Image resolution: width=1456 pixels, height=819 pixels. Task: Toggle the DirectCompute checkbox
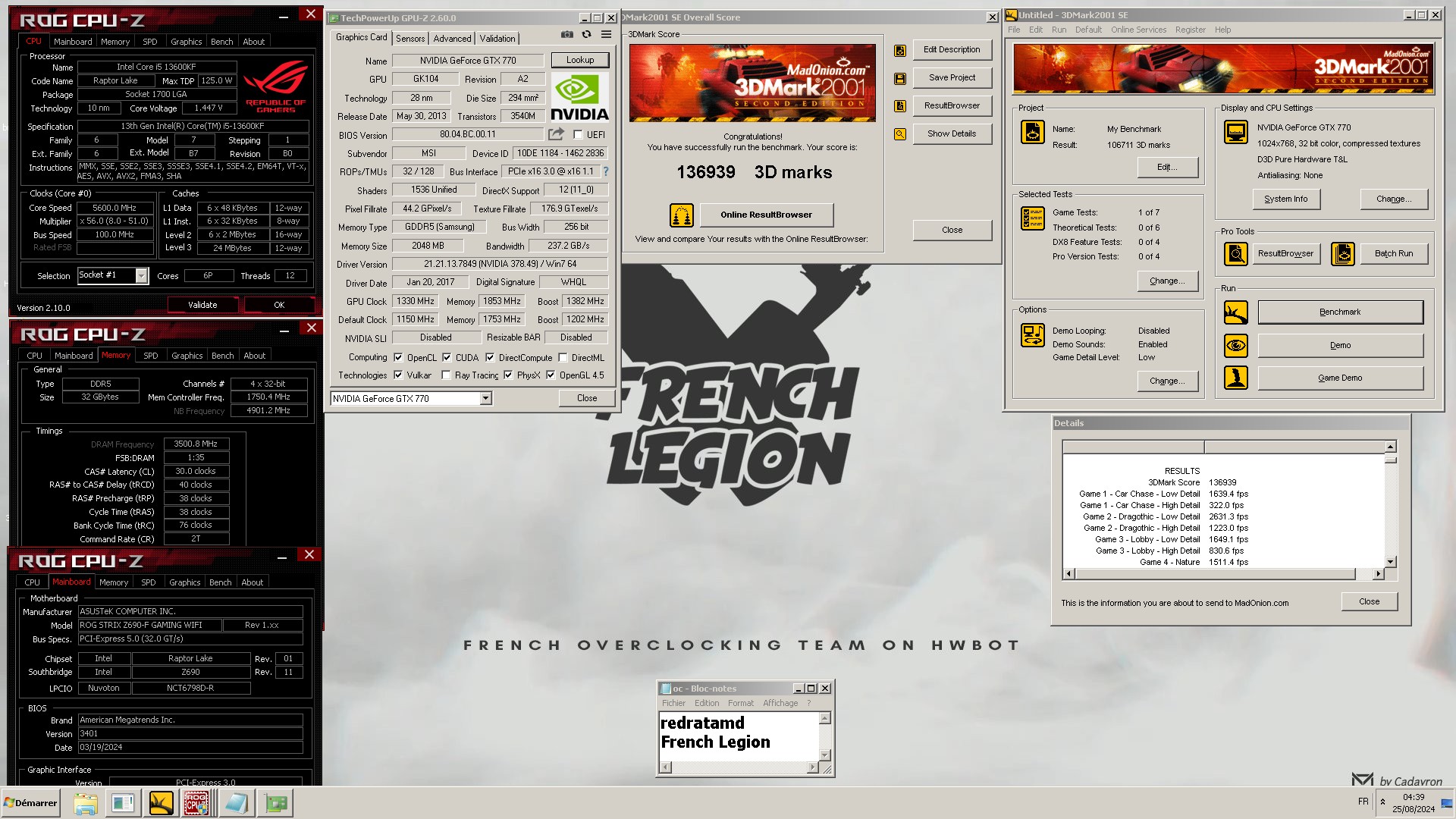point(490,357)
